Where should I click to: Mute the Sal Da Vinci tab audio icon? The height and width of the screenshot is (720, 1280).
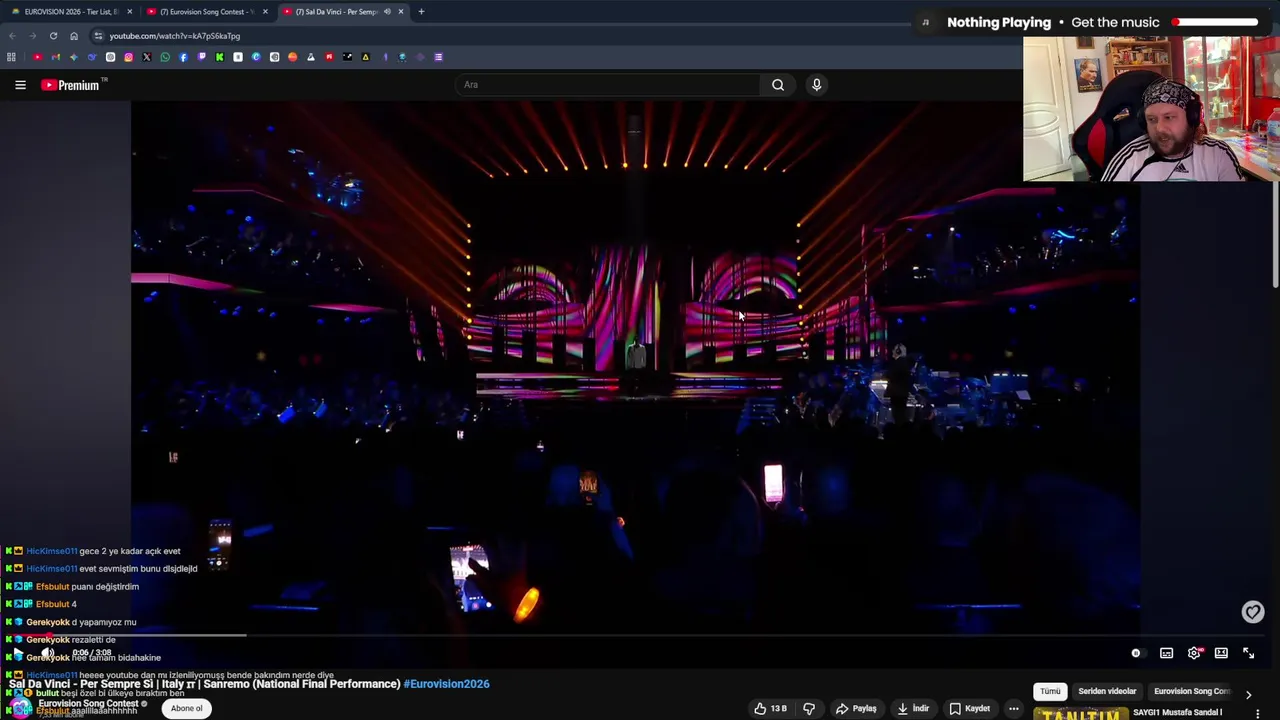coord(386,12)
